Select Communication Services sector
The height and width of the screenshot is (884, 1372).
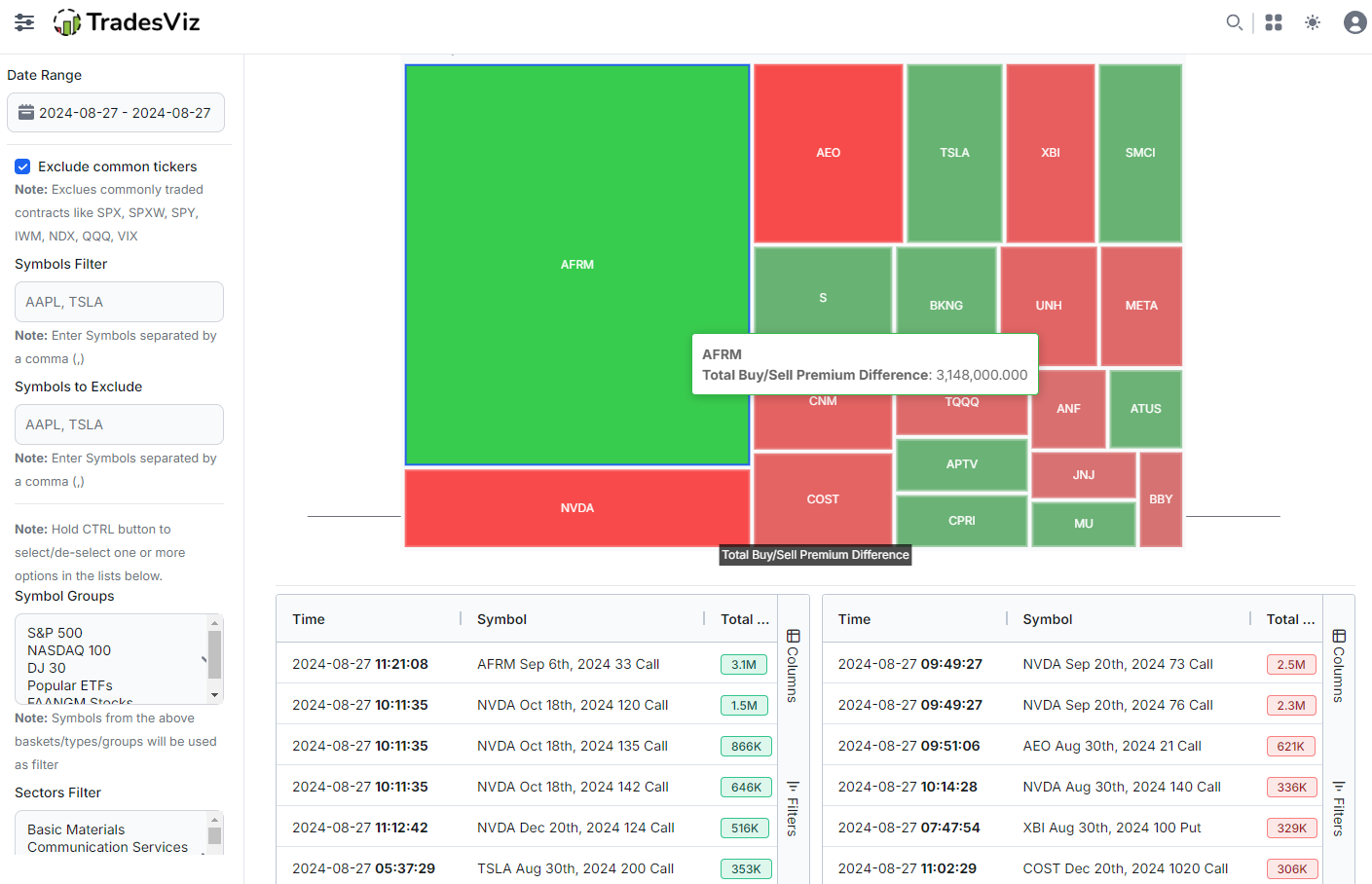(x=107, y=847)
